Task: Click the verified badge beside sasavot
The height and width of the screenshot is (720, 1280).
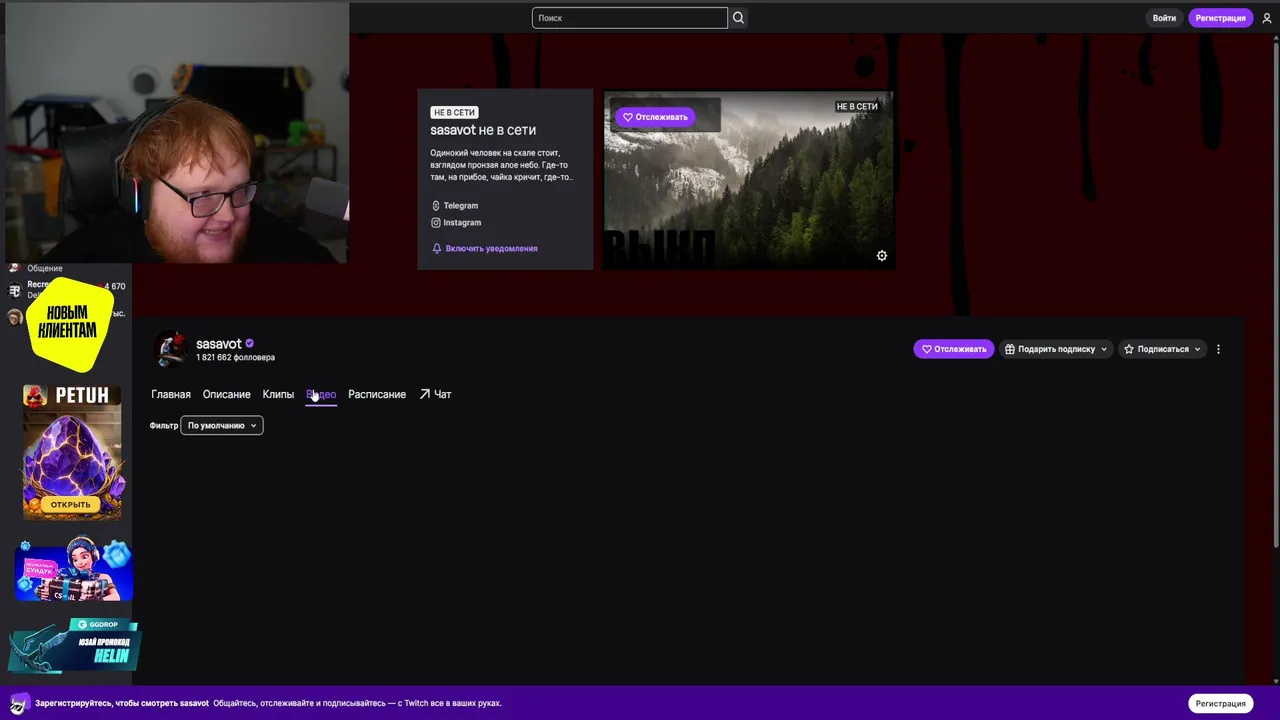Action: [249, 344]
